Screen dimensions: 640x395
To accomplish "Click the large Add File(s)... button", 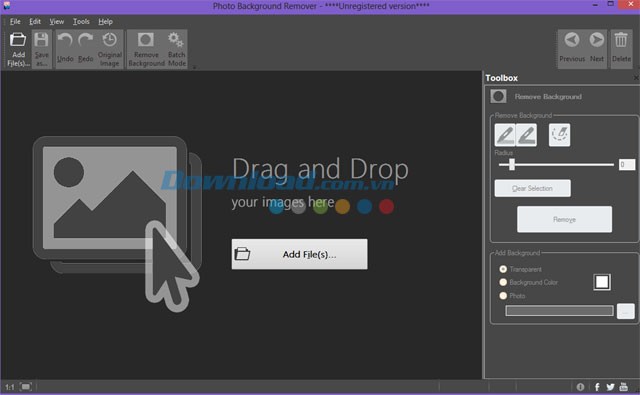I will click(299, 254).
